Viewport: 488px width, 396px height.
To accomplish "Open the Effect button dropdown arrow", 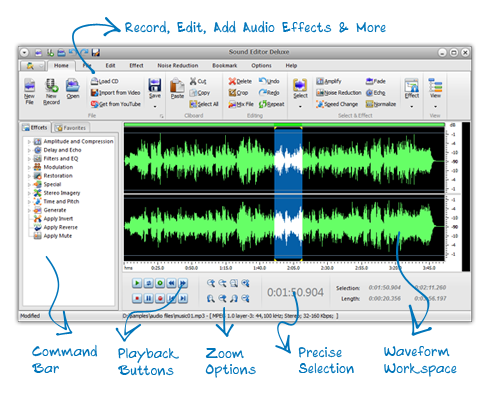I will coord(412,107).
